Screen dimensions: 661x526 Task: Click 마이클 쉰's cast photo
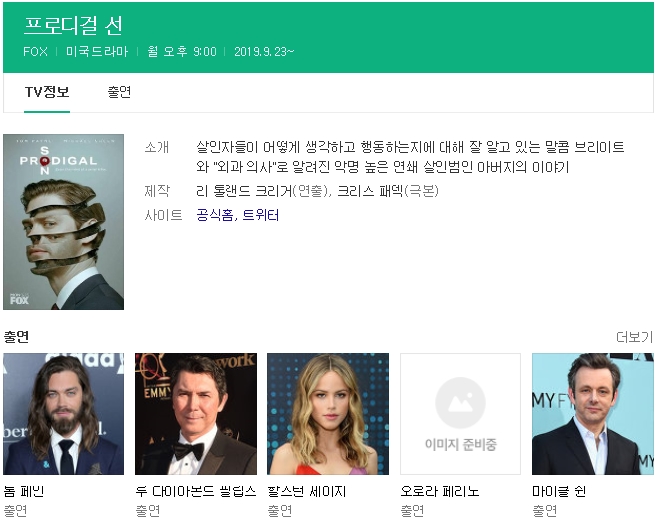coord(592,413)
